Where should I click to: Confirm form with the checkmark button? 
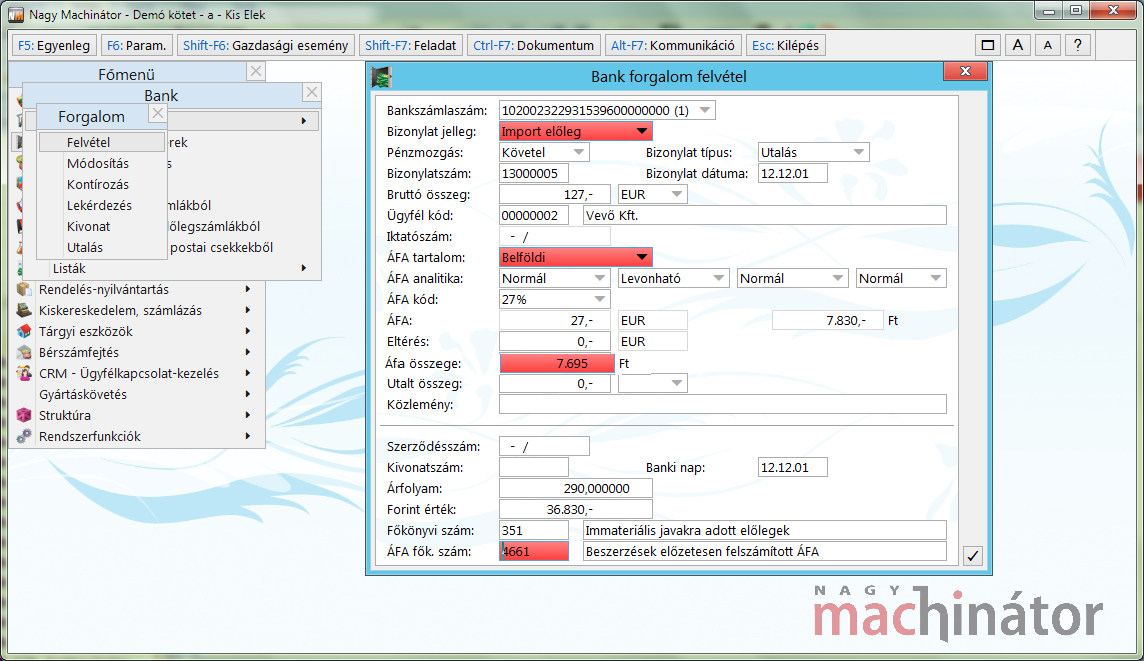[973, 556]
